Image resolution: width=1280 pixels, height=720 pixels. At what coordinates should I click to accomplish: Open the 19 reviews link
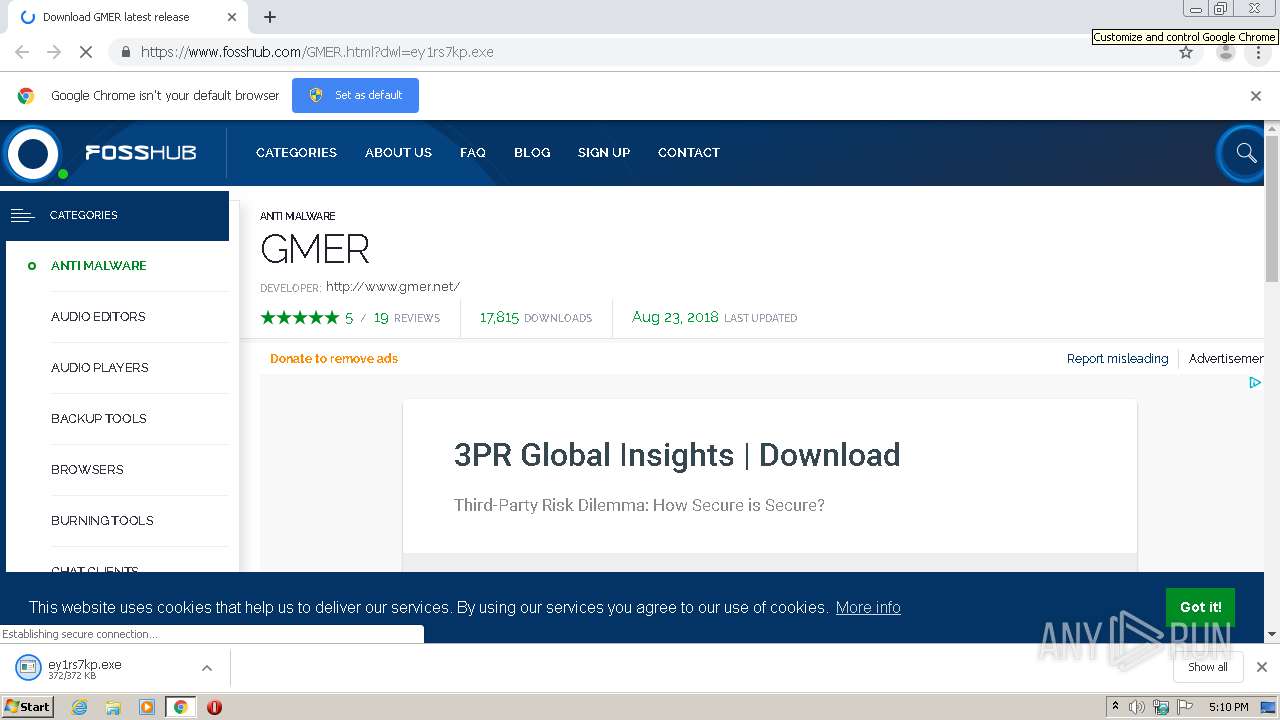(407, 318)
